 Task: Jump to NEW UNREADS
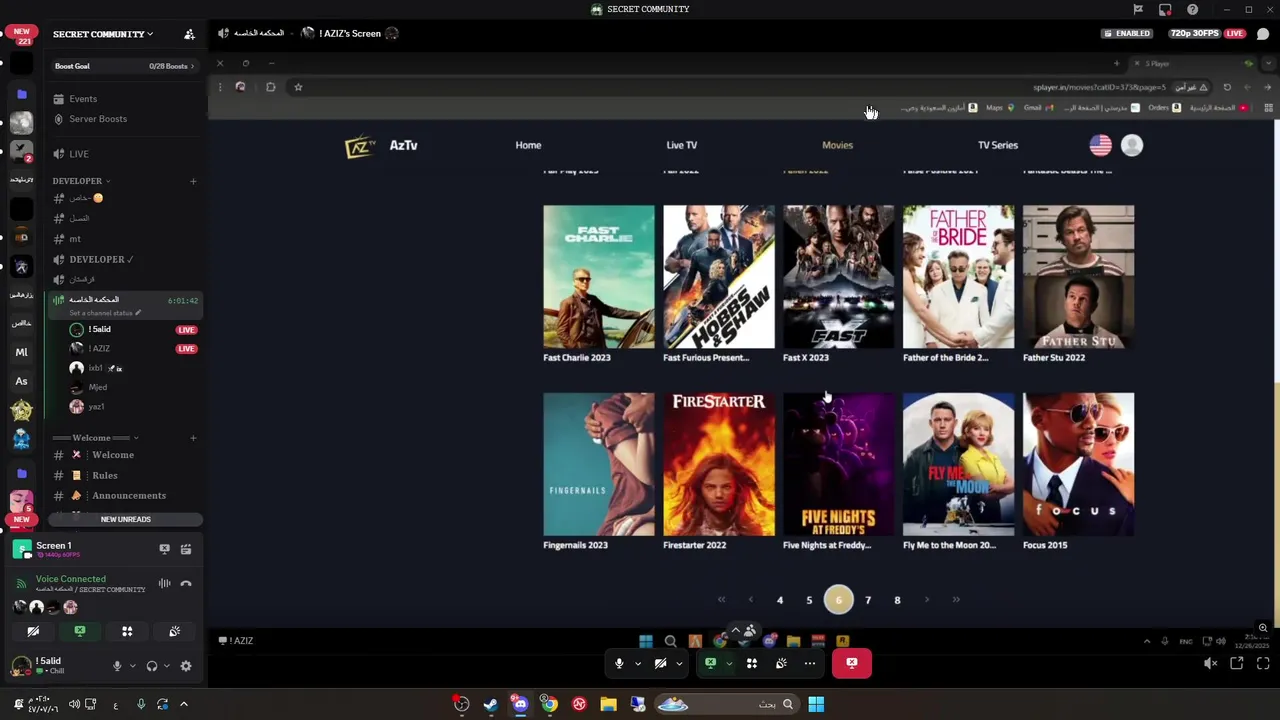[x=125, y=519]
